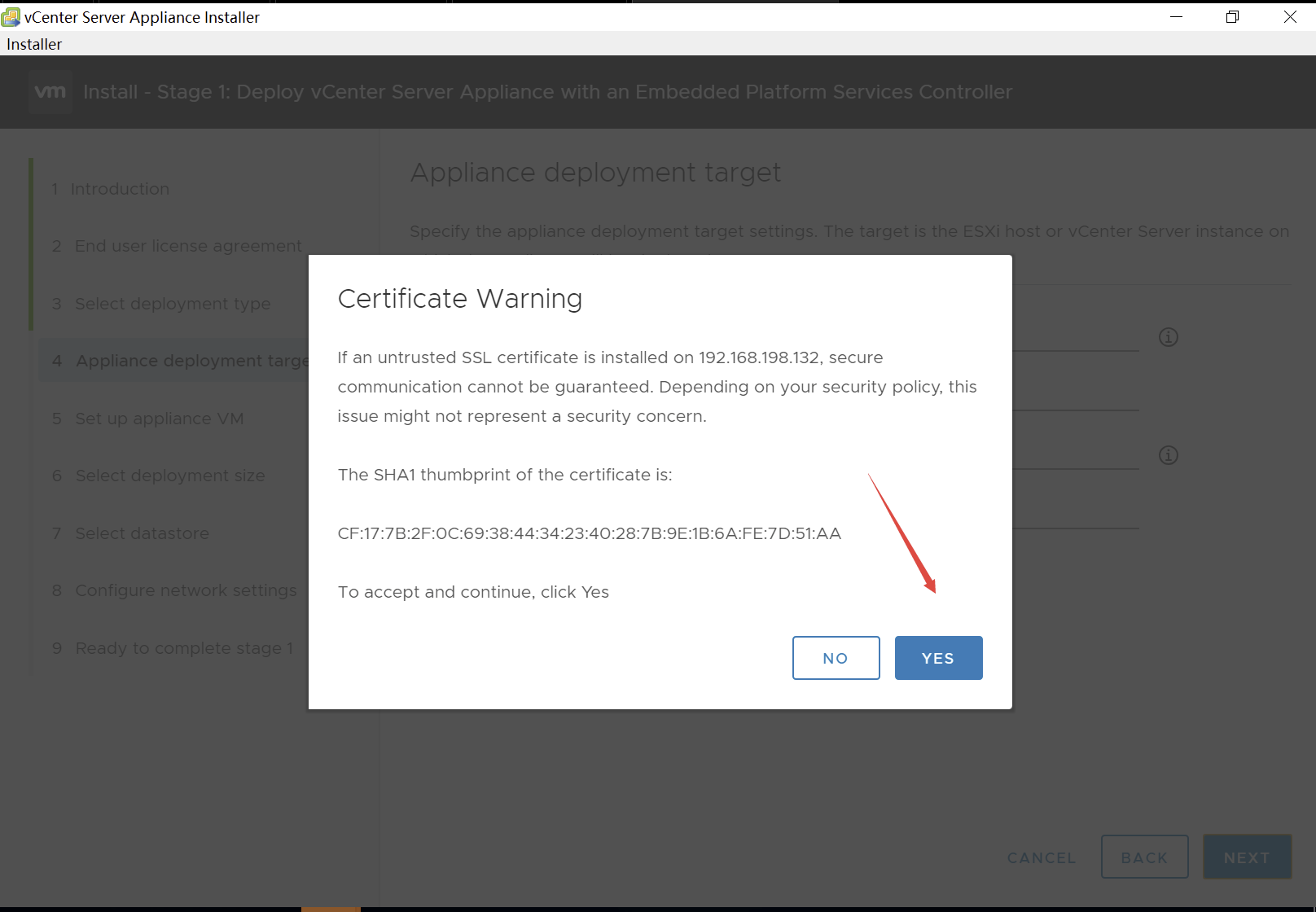This screenshot has width=1316, height=912.
Task: Click the upper info icon beside input field
Action: pyautogui.click(x=1169, y=337)
